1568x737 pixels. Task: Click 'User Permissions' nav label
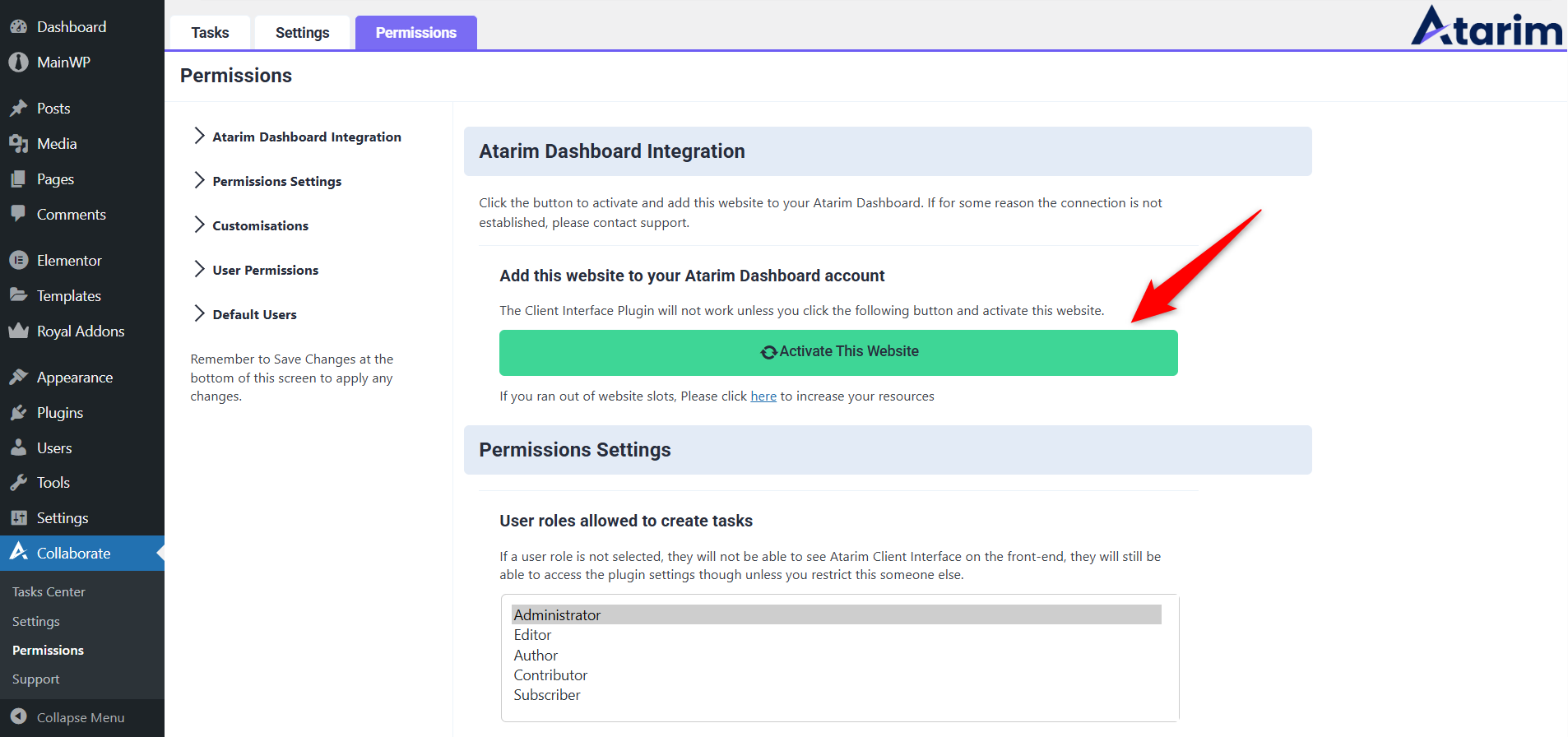(266, 270)
